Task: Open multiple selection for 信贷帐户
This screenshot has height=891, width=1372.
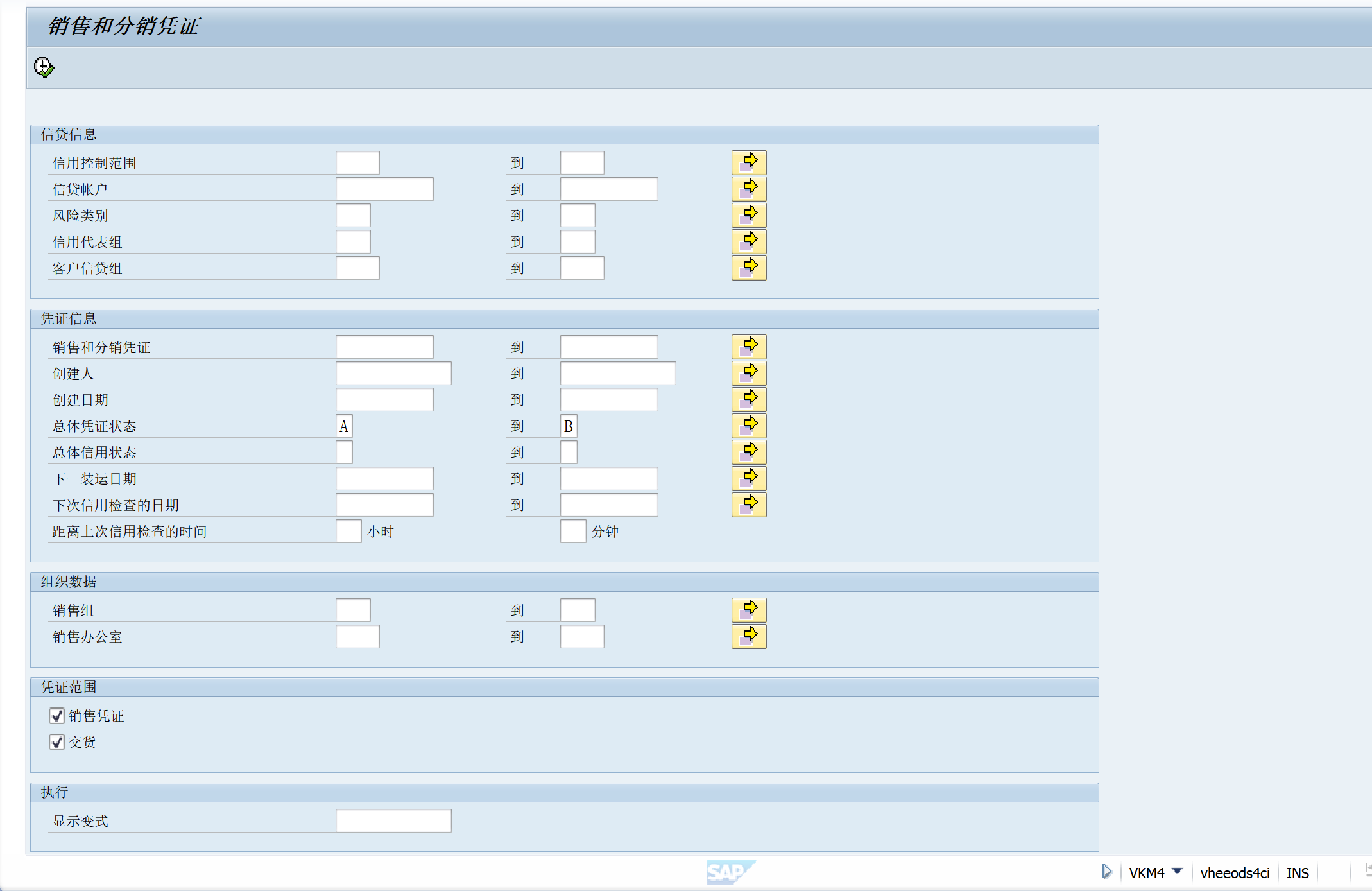Action: [x=749, y=189]
